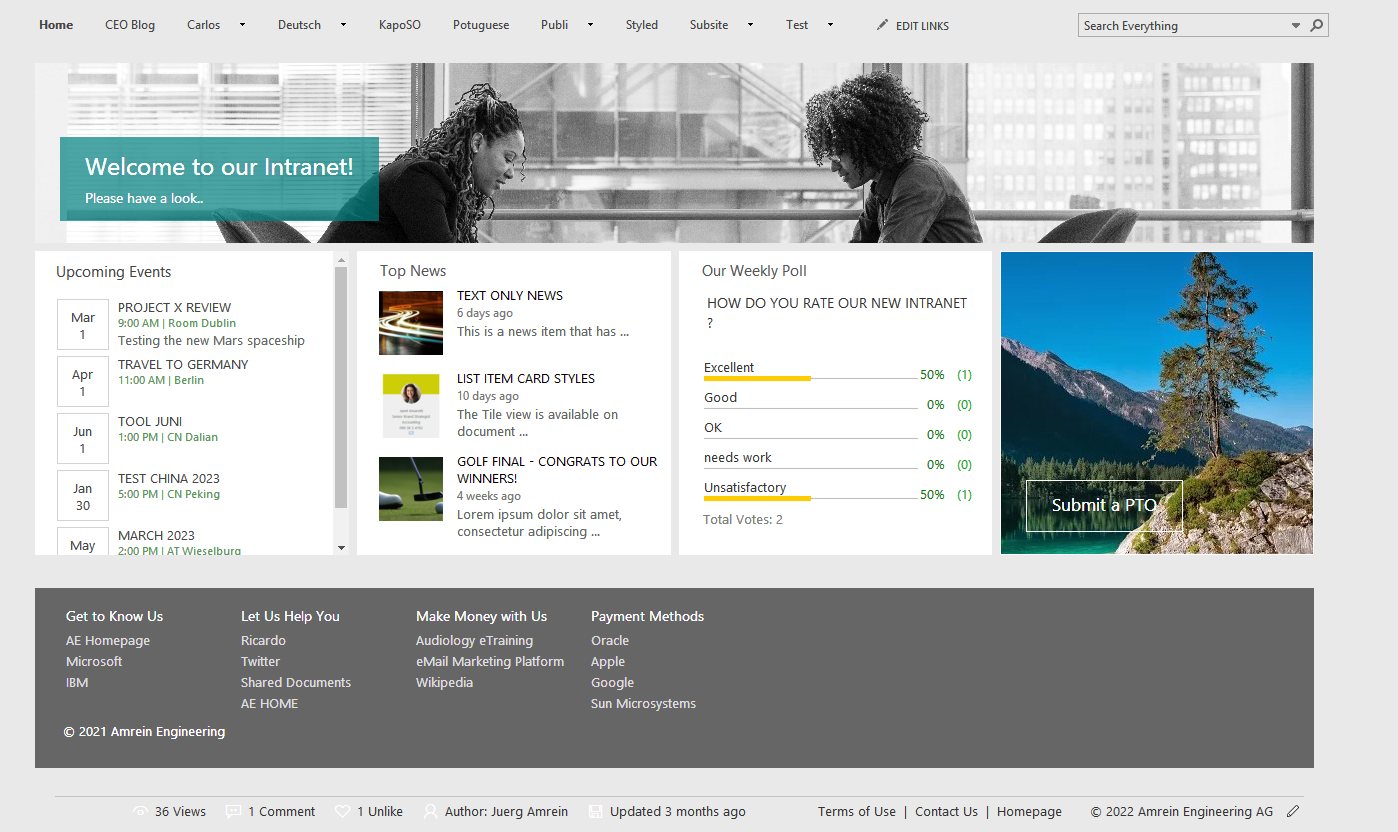The image size is (1398, 832).
Task: Open TEST CHINA 2023 event
Action: click(x=169, y=478)
